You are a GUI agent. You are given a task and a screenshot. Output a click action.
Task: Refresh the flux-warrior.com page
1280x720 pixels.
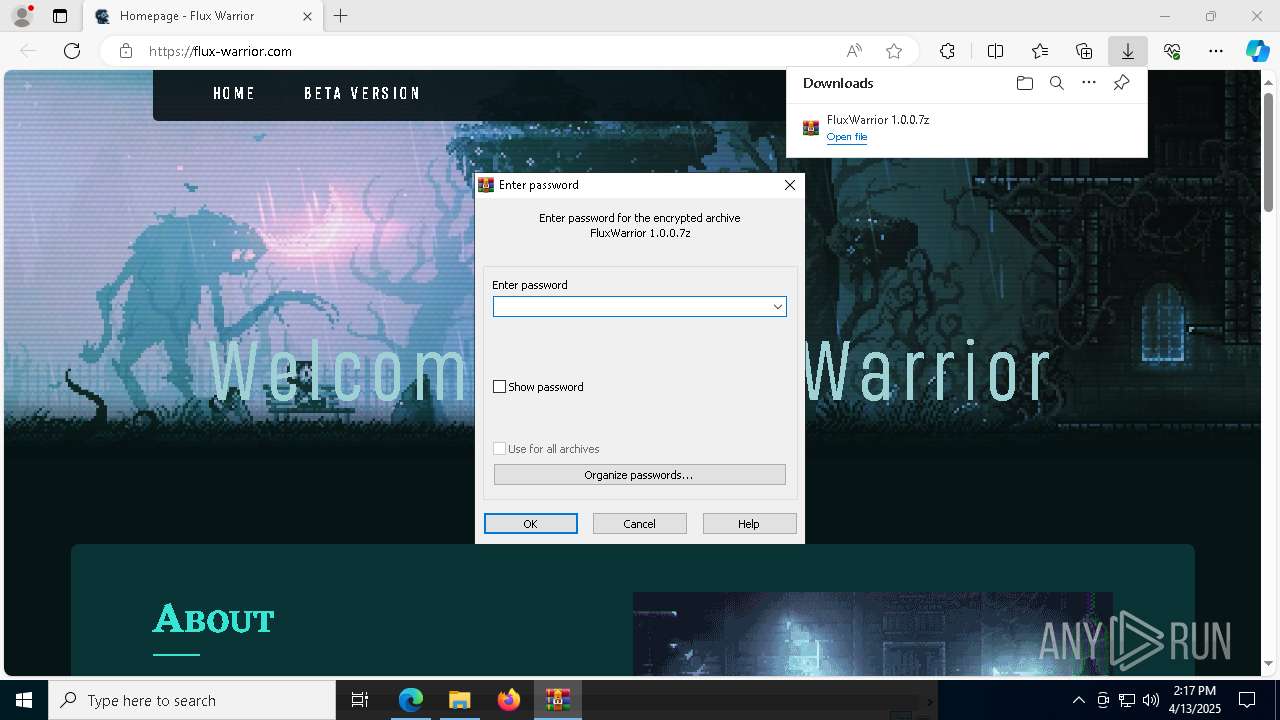72,51
